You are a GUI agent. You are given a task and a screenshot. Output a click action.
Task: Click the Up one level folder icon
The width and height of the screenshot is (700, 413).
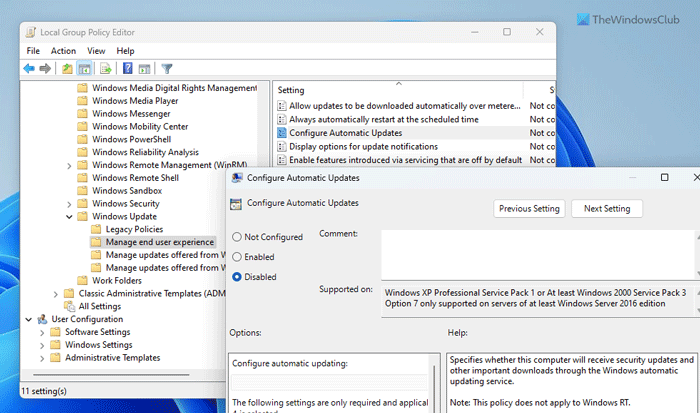tap(68, 69)
